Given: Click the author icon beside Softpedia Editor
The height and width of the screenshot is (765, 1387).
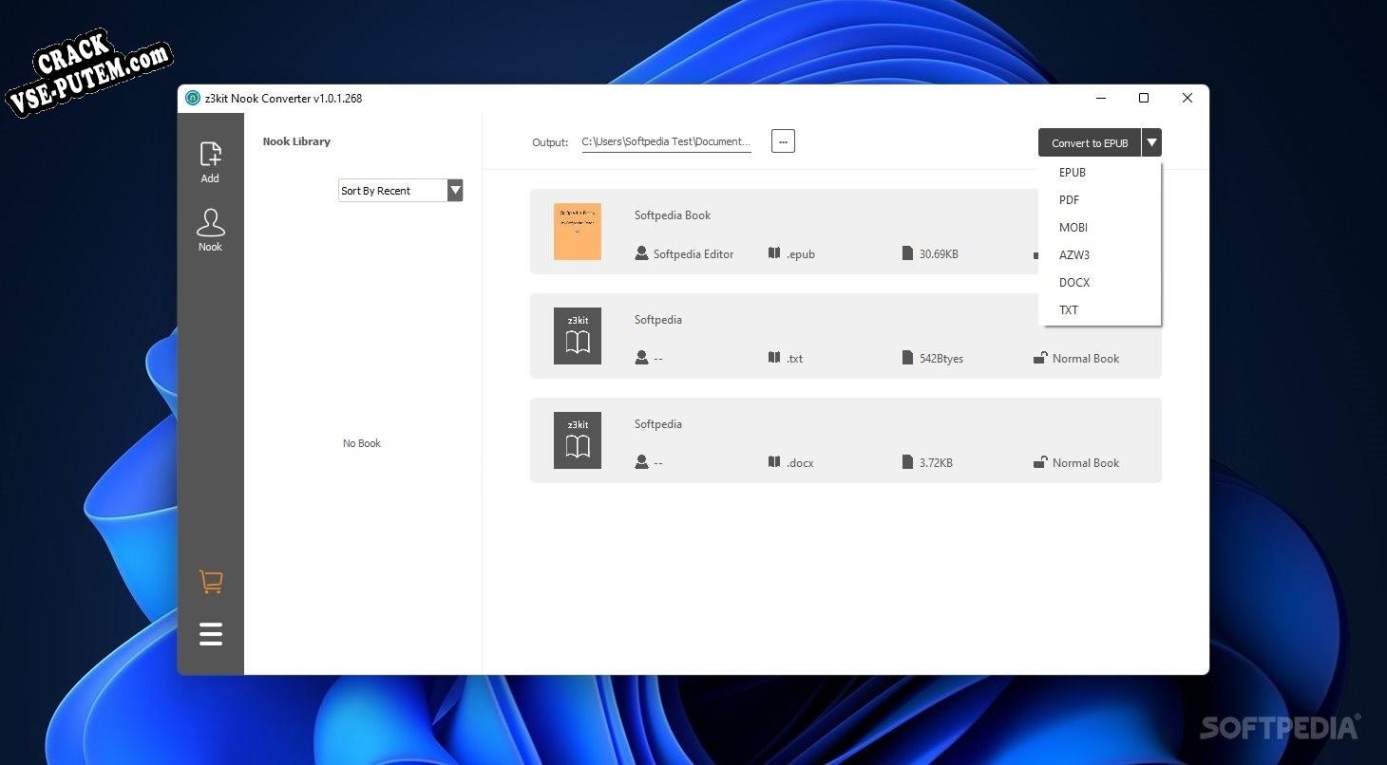Looking at the screenshot, I should point(641,254).
